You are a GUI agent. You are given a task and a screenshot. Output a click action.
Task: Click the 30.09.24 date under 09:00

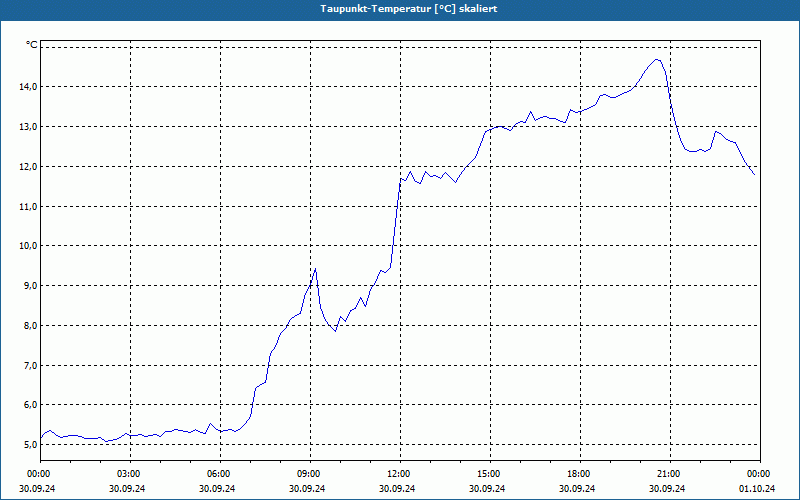click(x=307, y=488)
